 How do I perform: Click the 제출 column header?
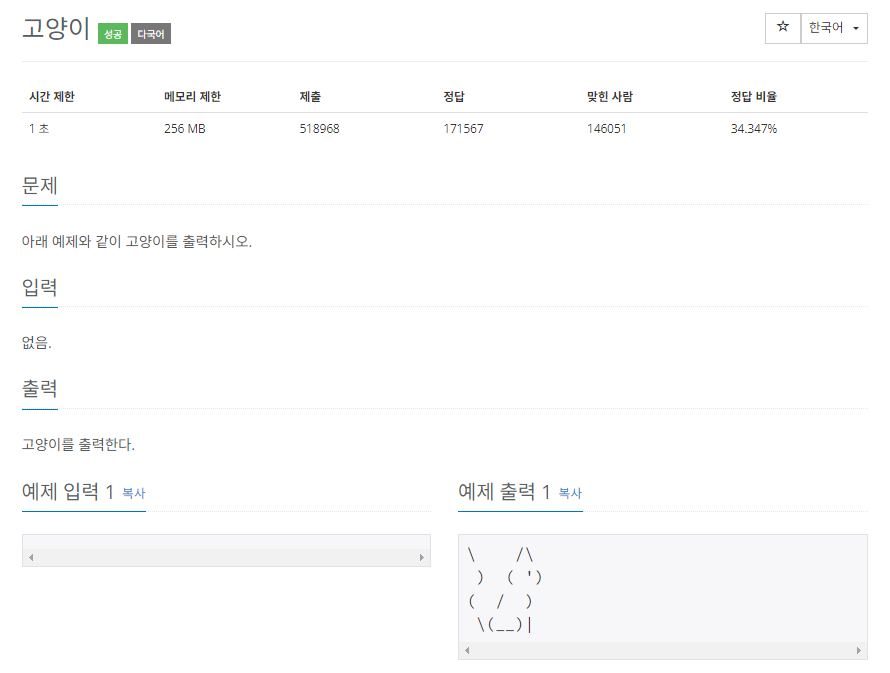310,97
